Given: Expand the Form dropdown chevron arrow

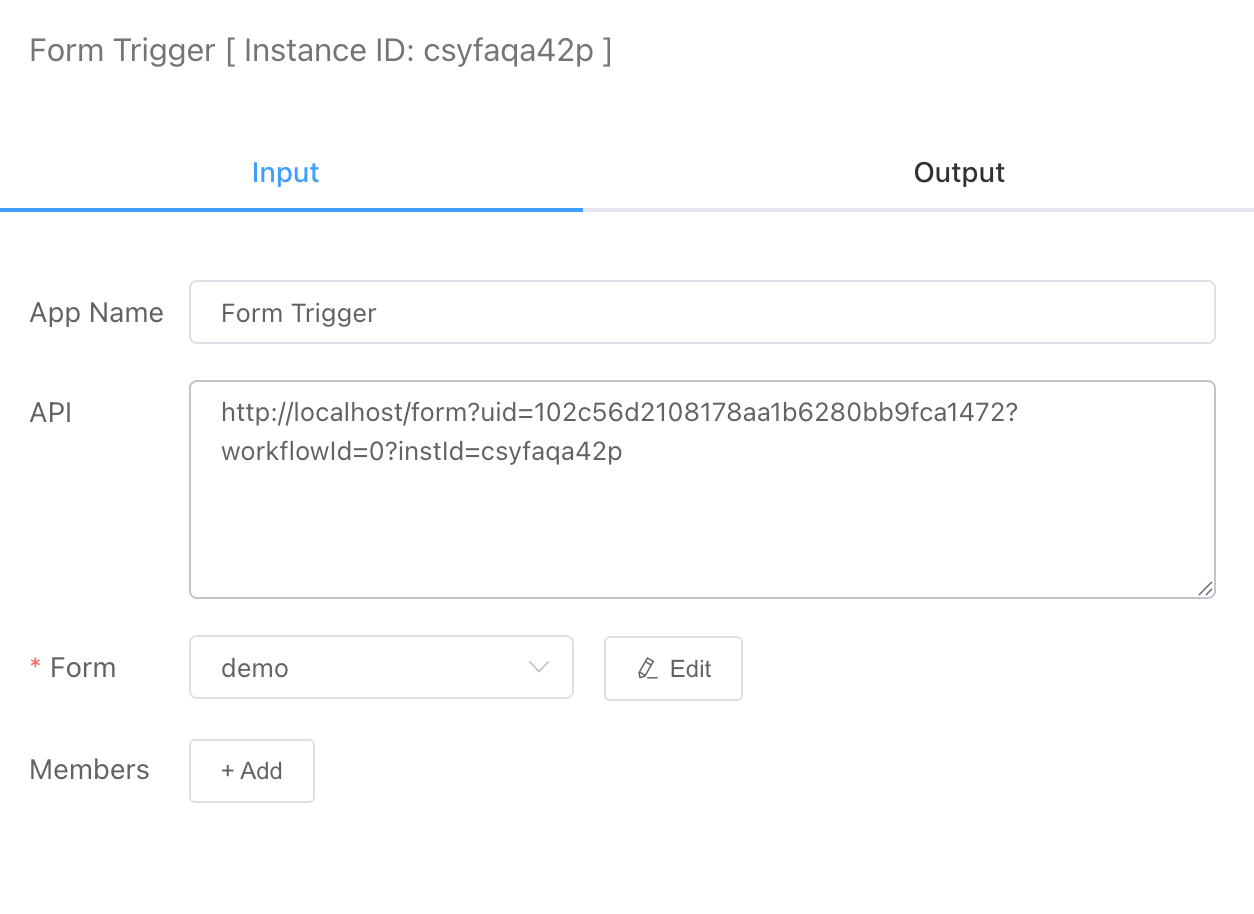Looking at the screenshot, I should [x=539, y=667].
